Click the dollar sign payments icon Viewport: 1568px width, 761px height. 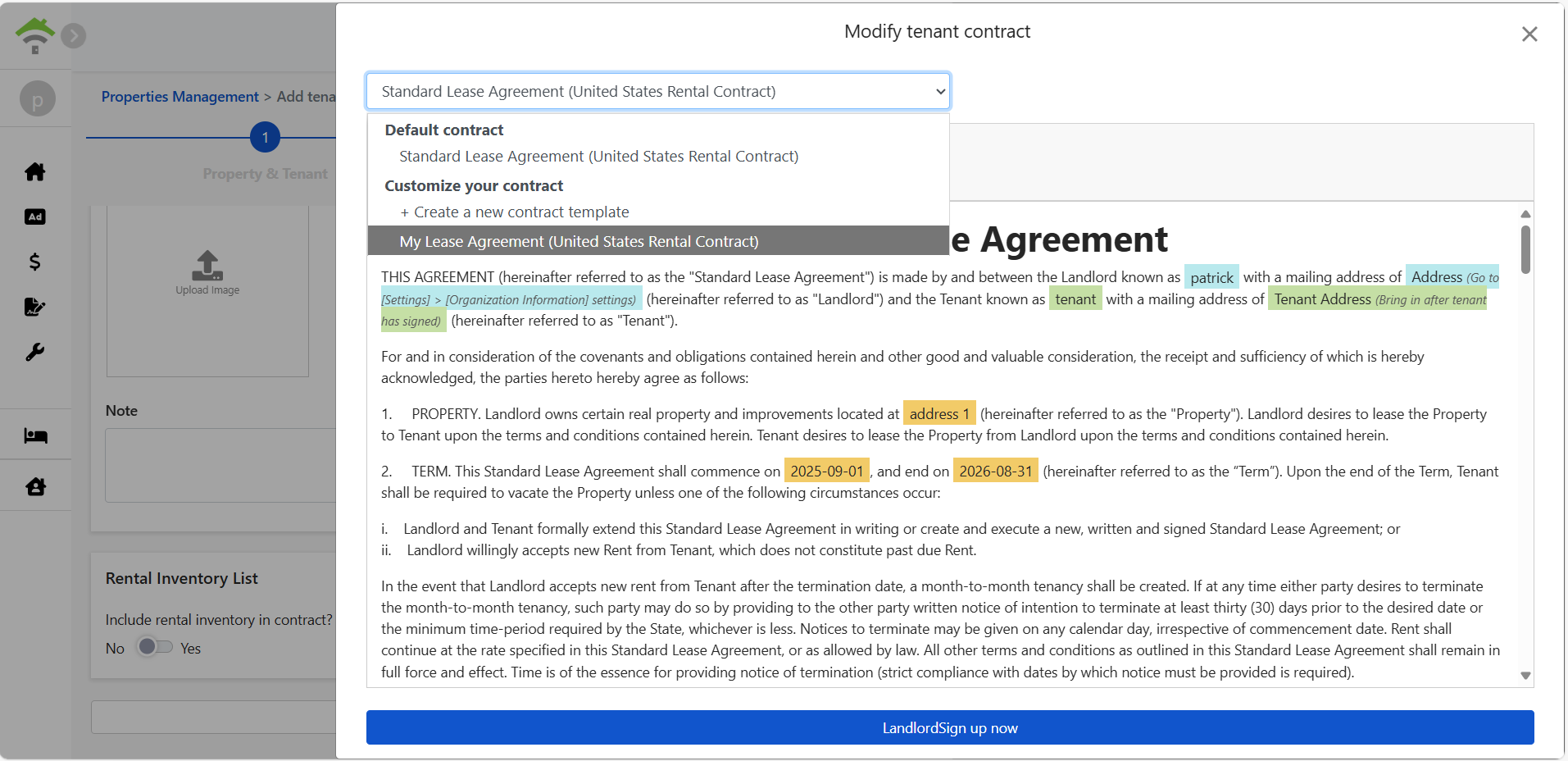[x=35, y=262]
